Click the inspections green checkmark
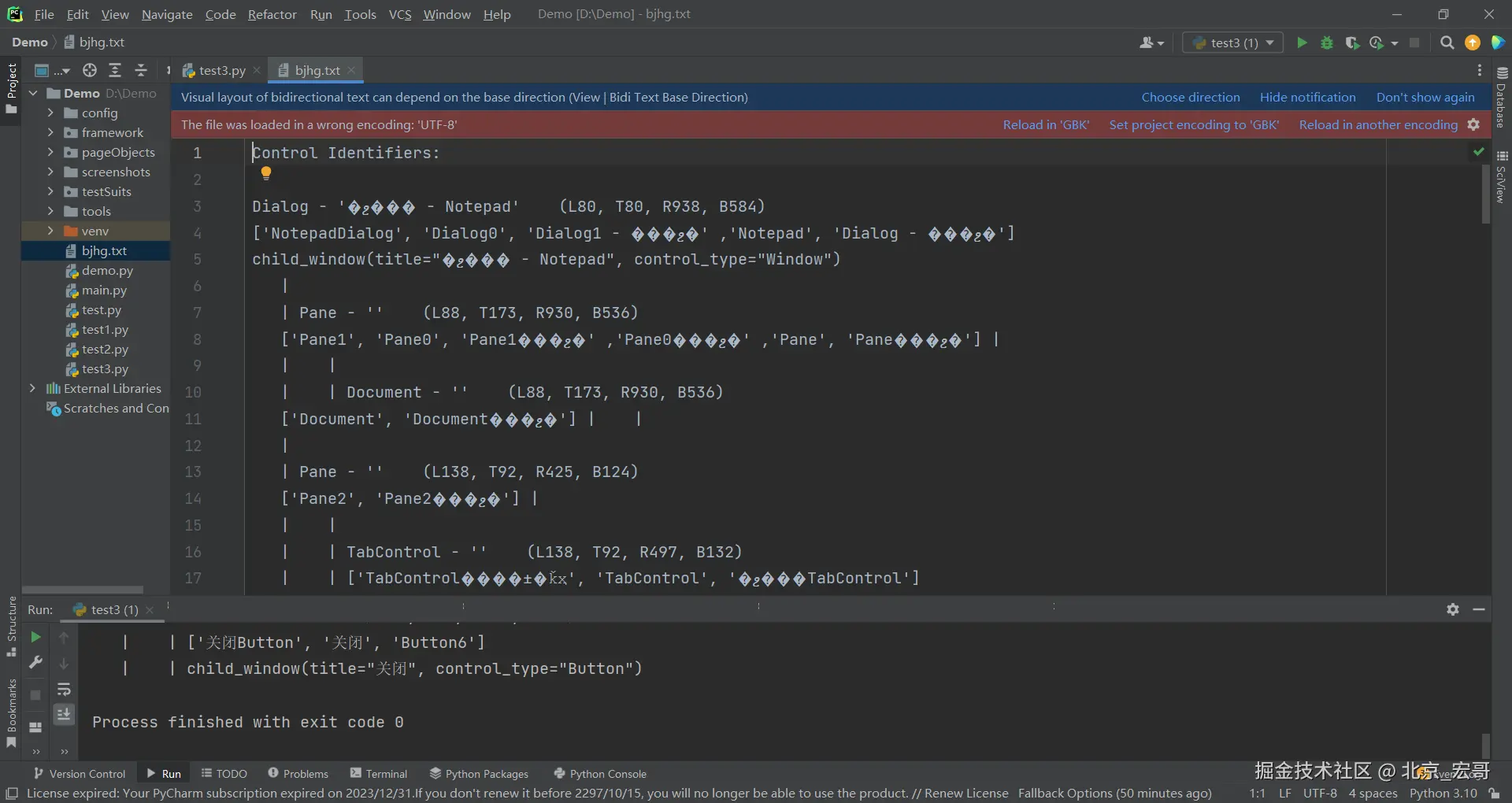This screenshot has width=1512, height=803. pos(1479,151)
